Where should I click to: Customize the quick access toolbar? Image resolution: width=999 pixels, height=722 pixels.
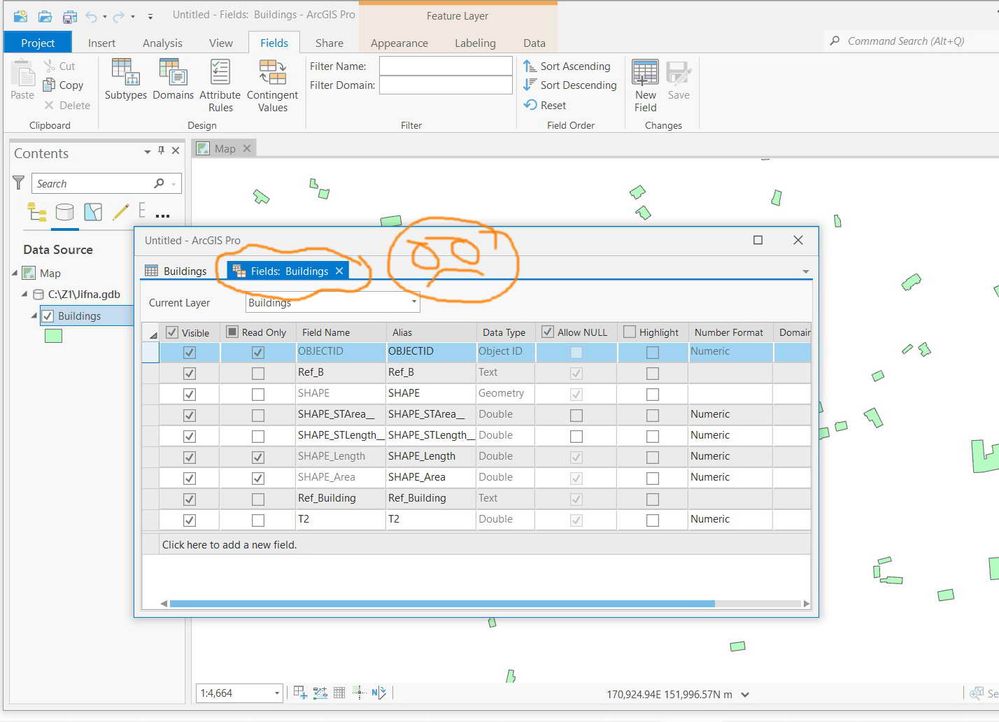click(150, 16)
